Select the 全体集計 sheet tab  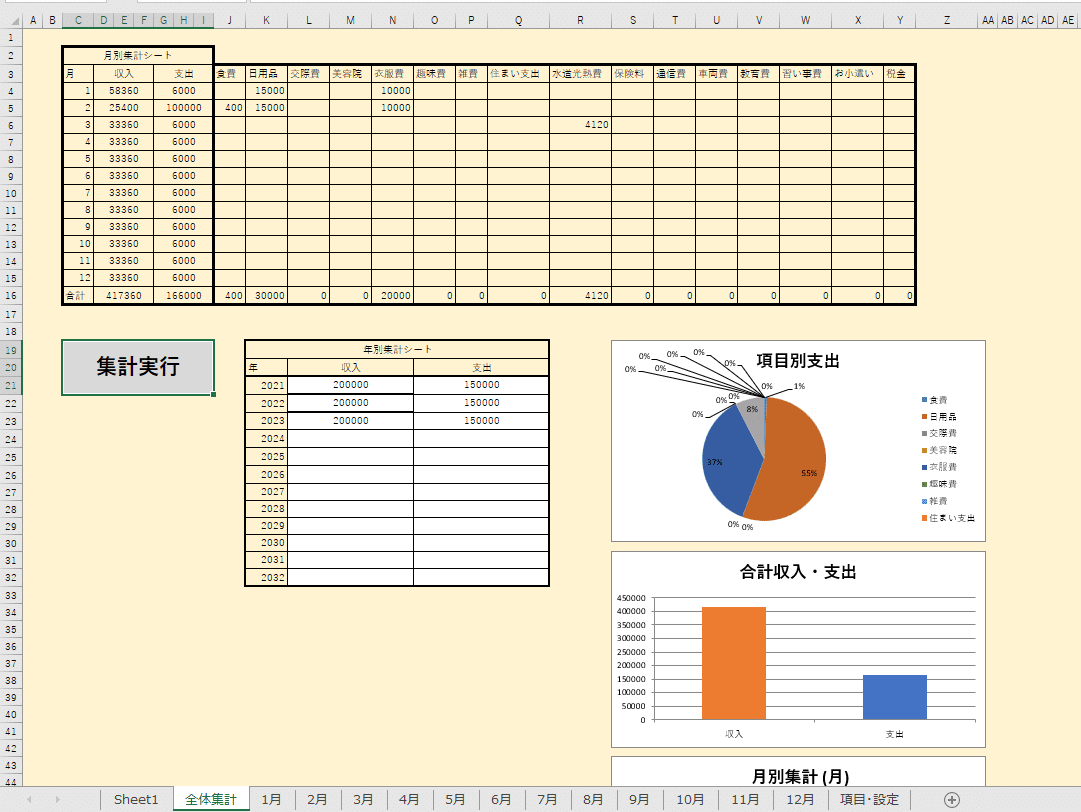click(x=211, y=800)
